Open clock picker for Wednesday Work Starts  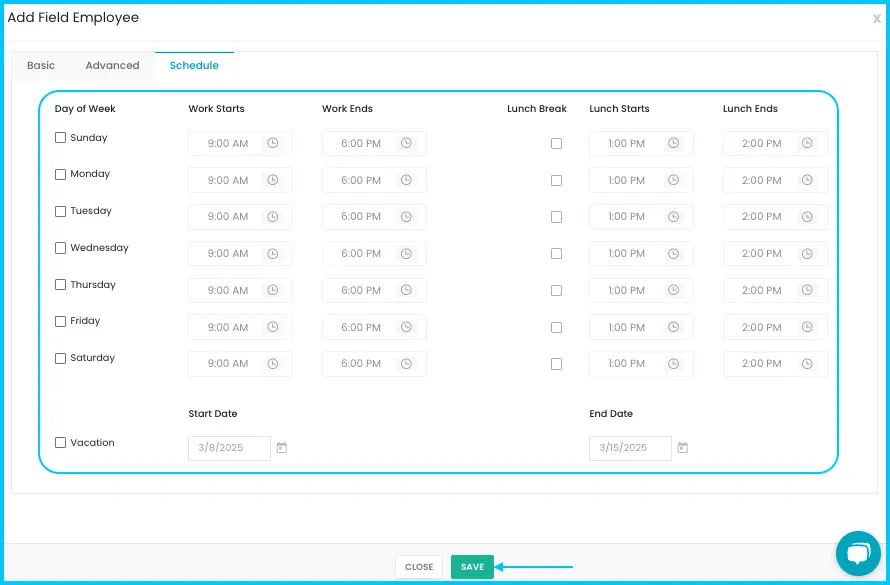273,254
